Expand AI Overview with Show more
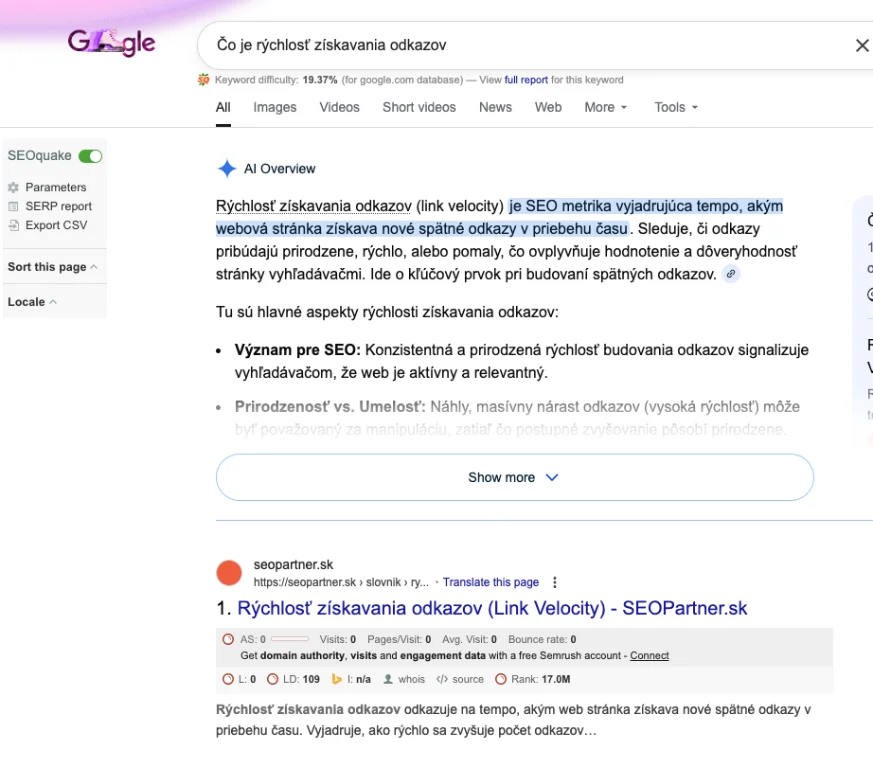873x768 pixels. coord(514,477)
